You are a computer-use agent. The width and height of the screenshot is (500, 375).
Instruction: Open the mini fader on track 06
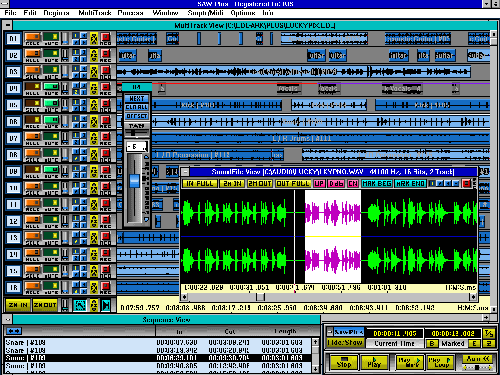pos(65,122)
